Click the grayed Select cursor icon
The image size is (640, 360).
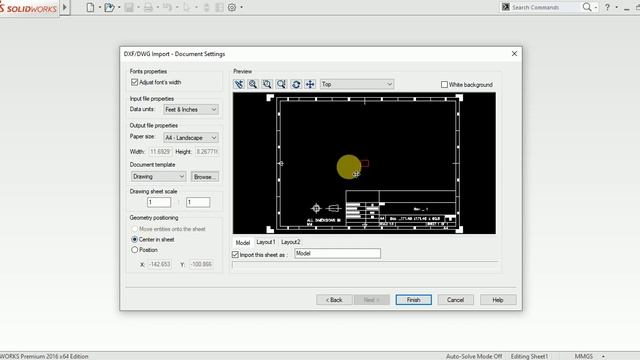186,7
